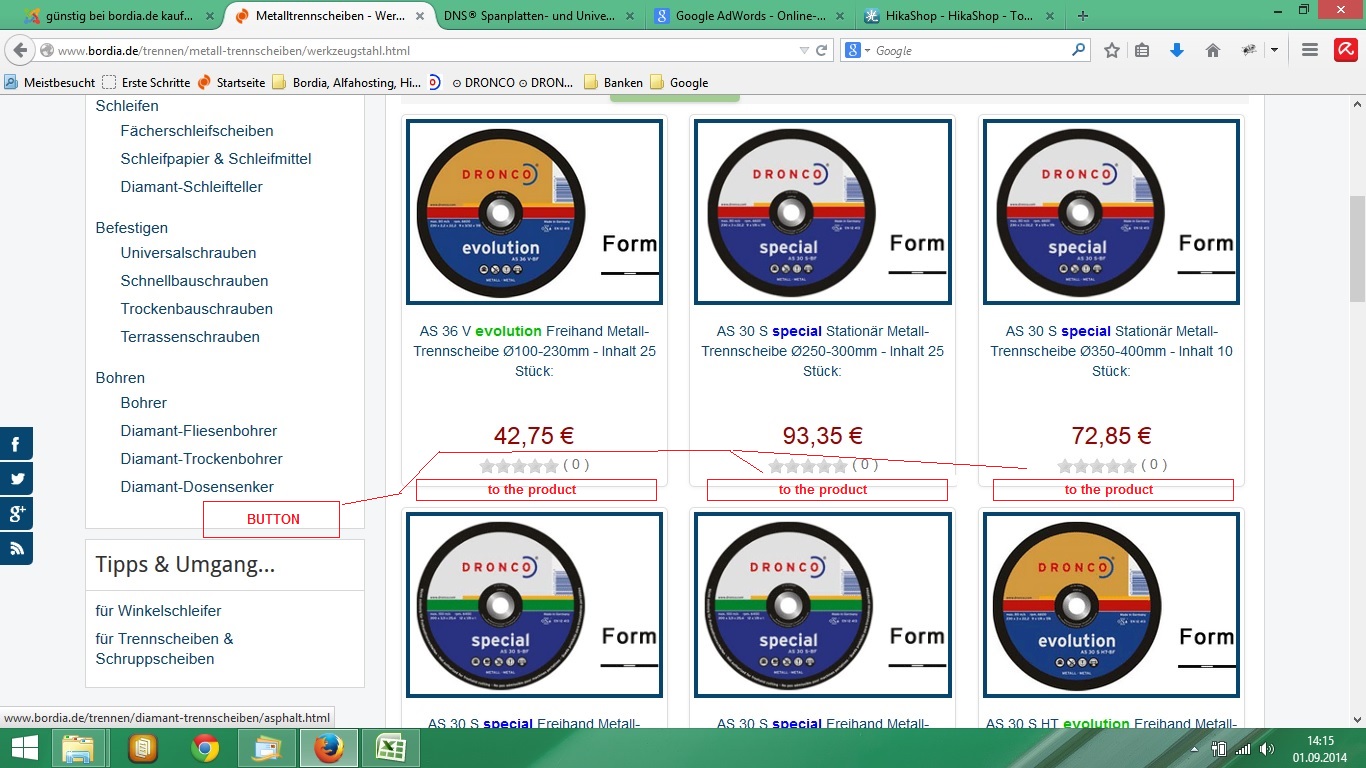Click the volume speaker tray icon
The height and width of the screenshot is (768, 1366).
(x=1267, y=749)
